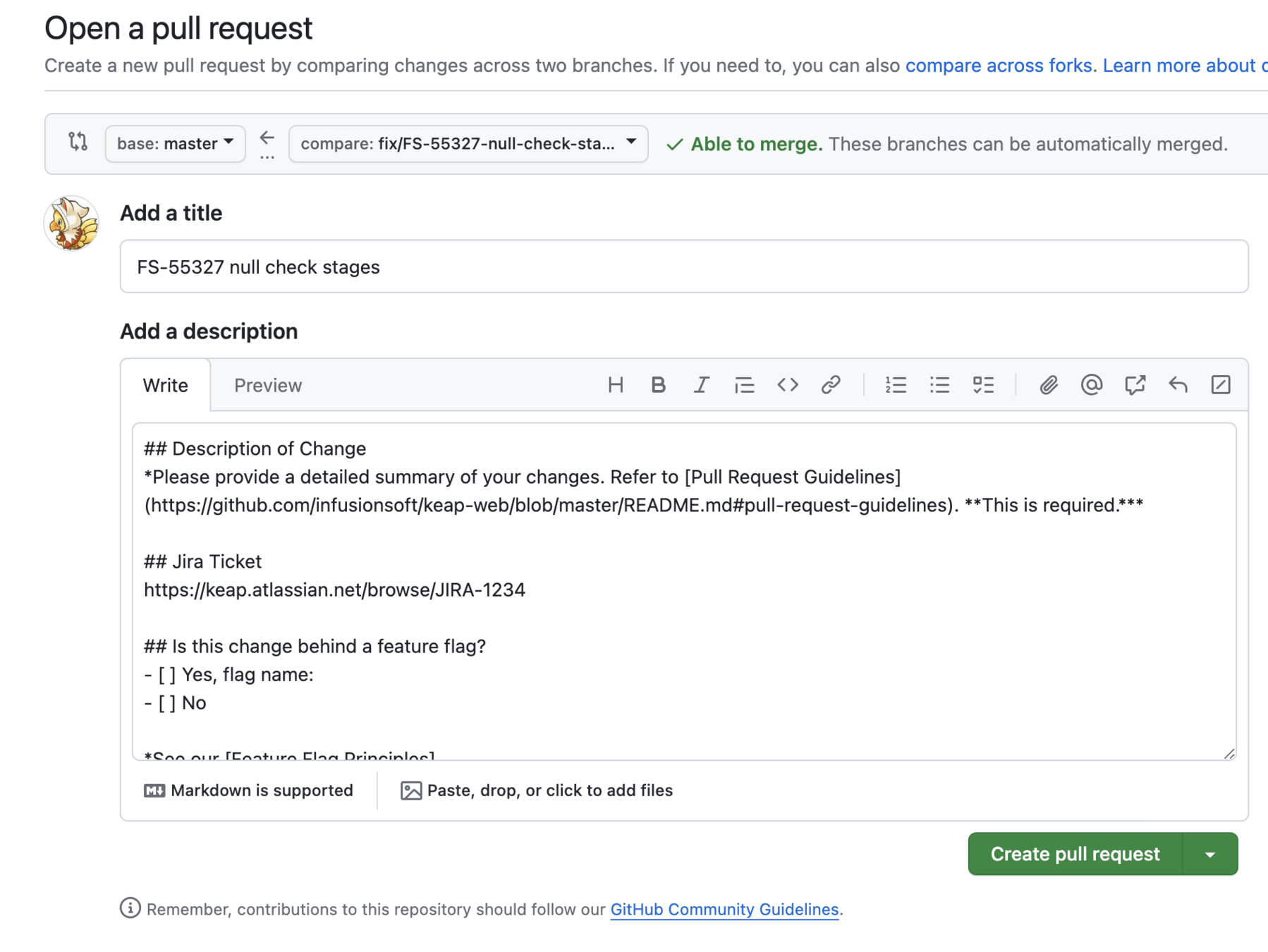Click the Jira URL text JIRA-1234
The width and height of the screenshot is (1268, 952).
[x=334, y=590]
